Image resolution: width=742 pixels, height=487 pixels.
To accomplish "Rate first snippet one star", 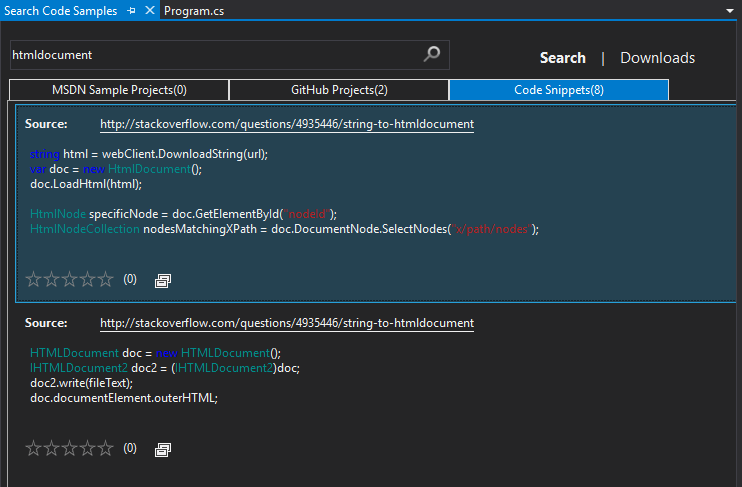I will pyautogui.click(x=33, y=279).
